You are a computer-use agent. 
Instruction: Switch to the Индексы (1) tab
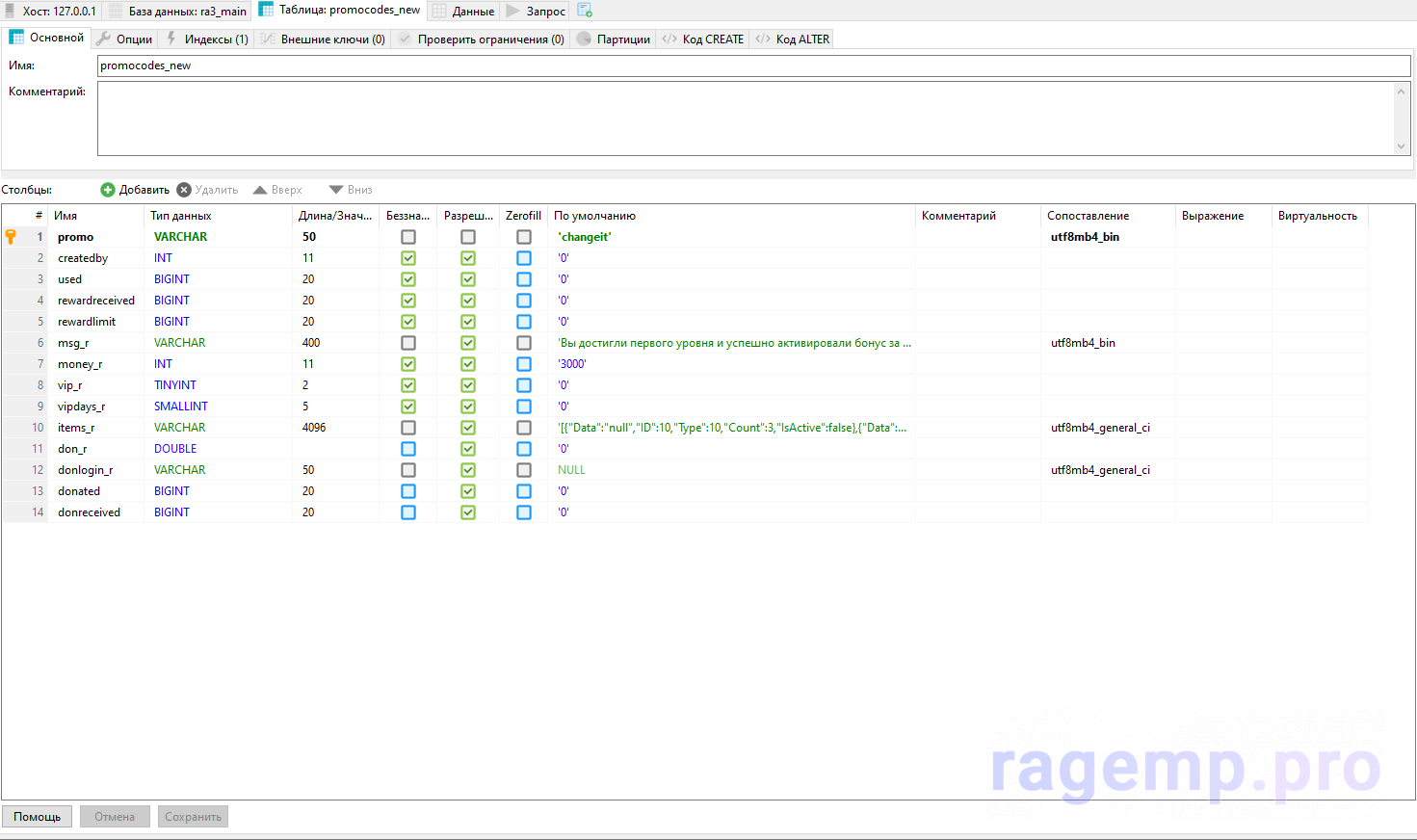tap(207, 39)
